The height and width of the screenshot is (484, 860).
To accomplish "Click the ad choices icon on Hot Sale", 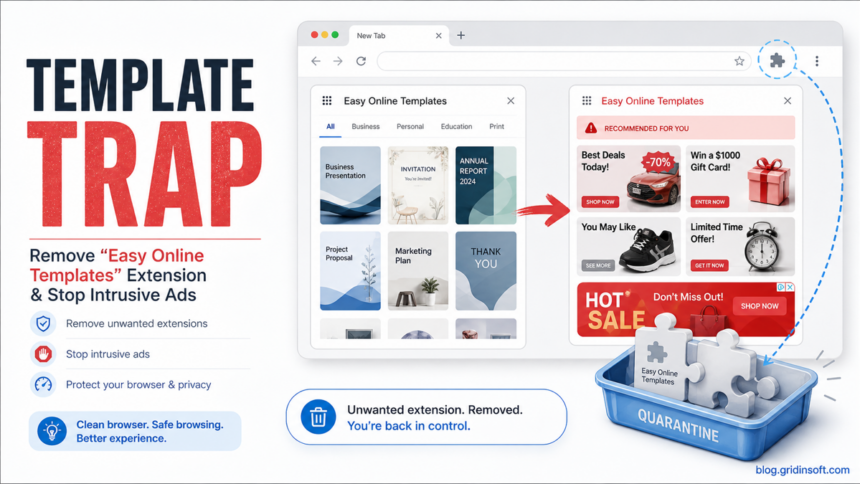I will 781,287.
